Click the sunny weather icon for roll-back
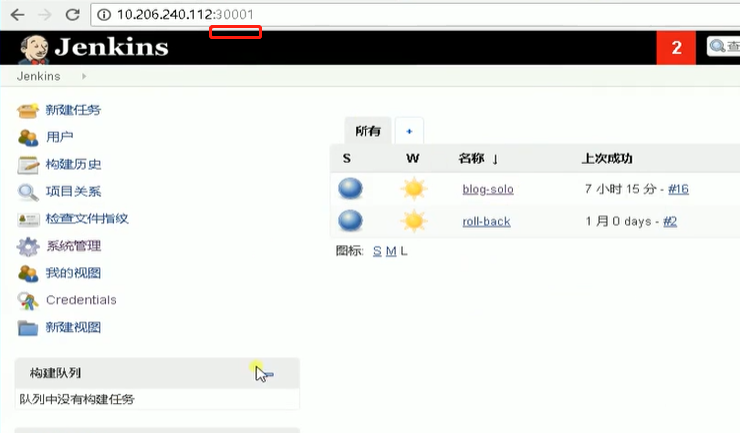This screenshot has width=740, height=433. (414, 221)
